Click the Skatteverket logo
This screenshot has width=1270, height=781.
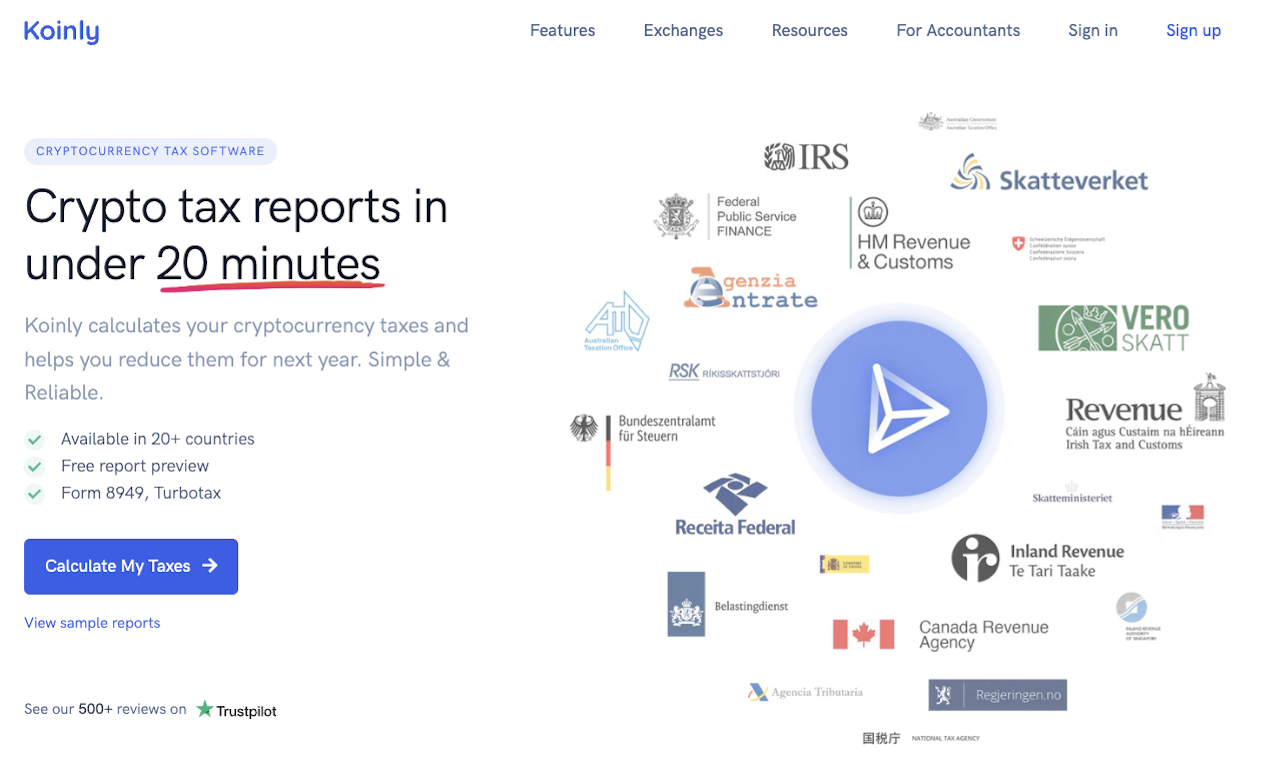[x=1048, y=174]
